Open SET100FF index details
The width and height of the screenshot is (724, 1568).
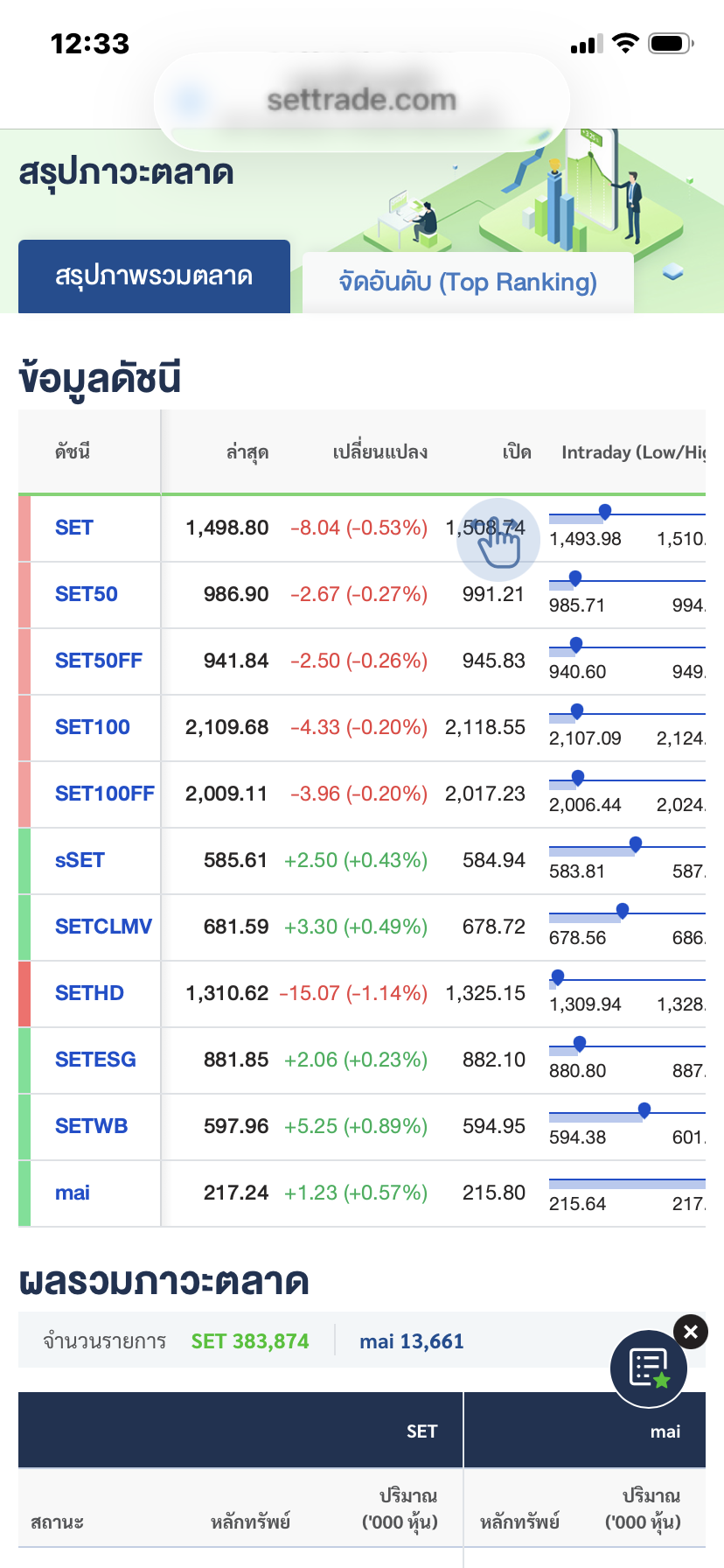(104, 794)
